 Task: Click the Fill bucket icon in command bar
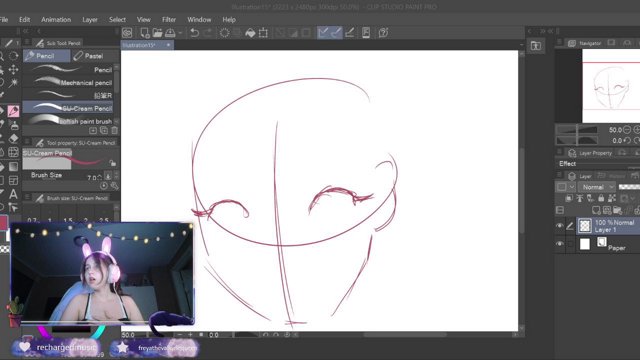pyautogui.click(x=250, y=33)
